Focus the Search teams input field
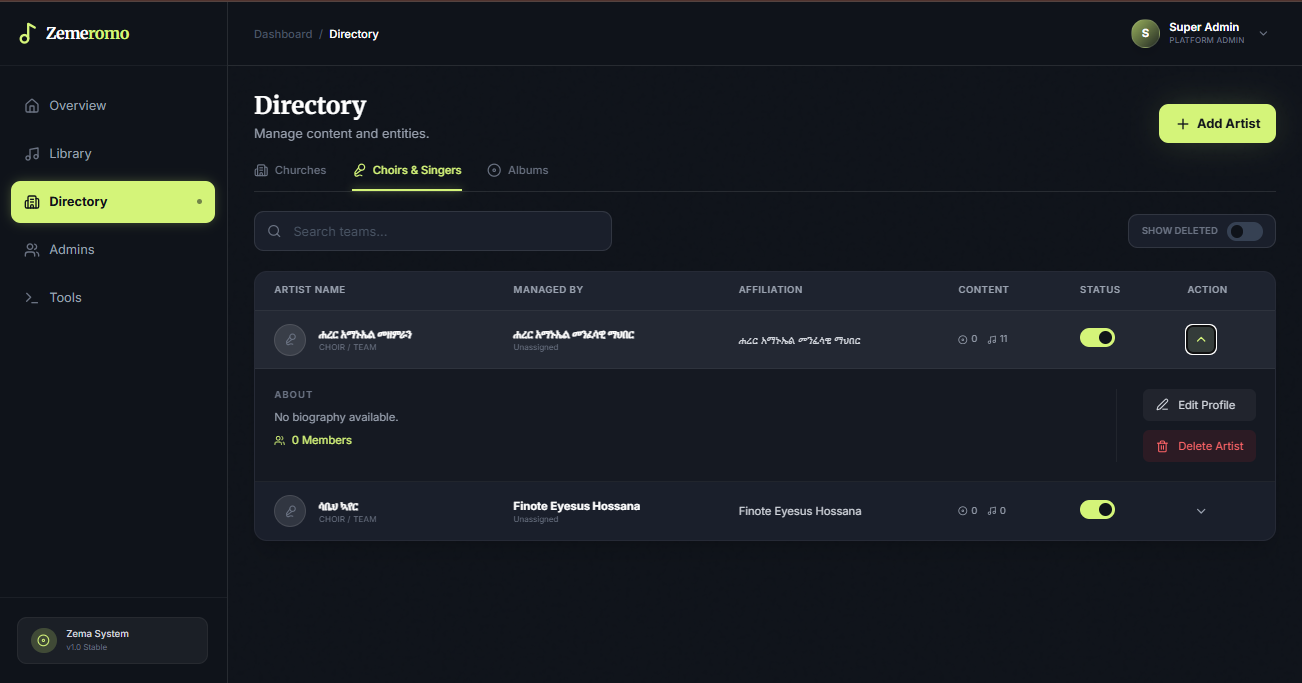Viewport: 1302px width, 683px height. pyautogui.click(x=433, y=231)
